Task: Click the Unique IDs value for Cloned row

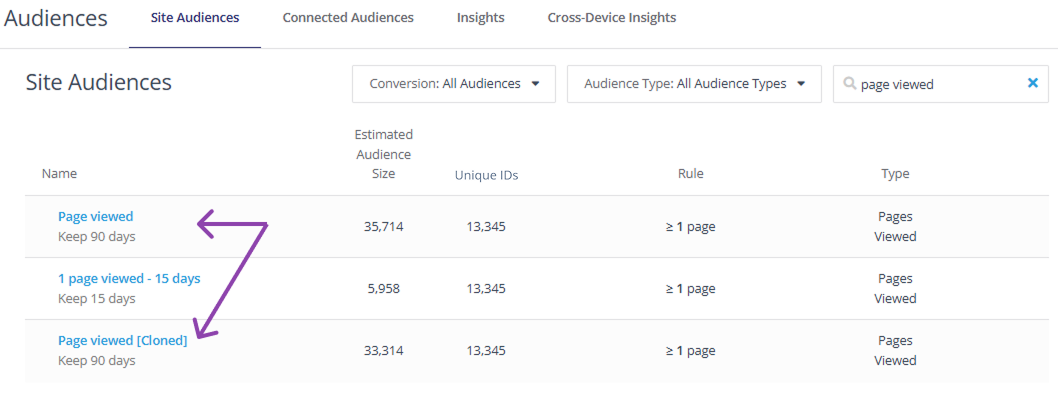Action: (x=486, y=351)
